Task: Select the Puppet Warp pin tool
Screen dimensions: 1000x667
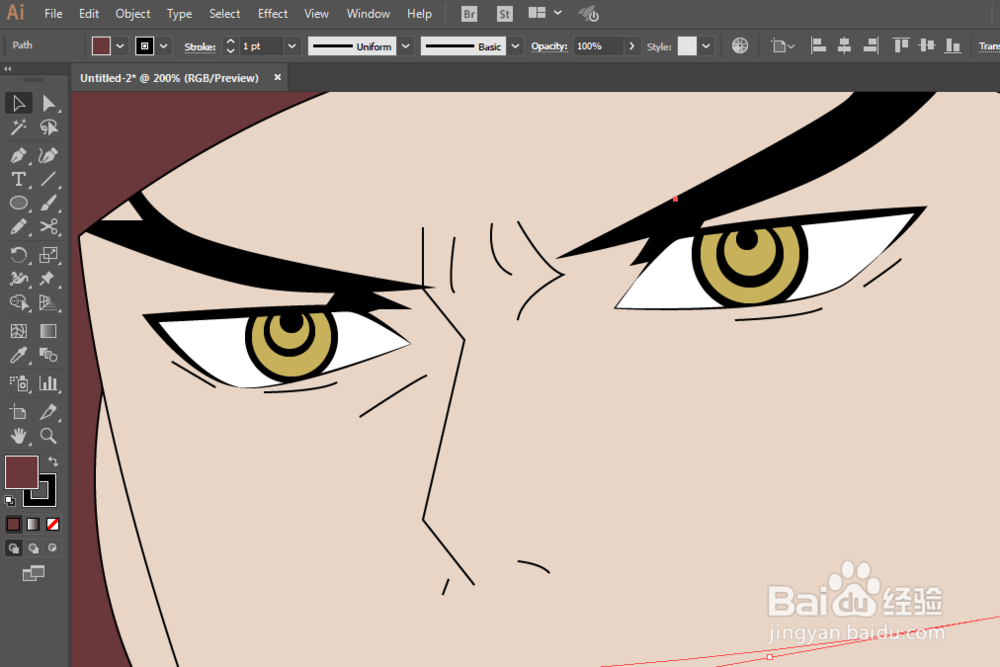Action: [x=48, y=279]
